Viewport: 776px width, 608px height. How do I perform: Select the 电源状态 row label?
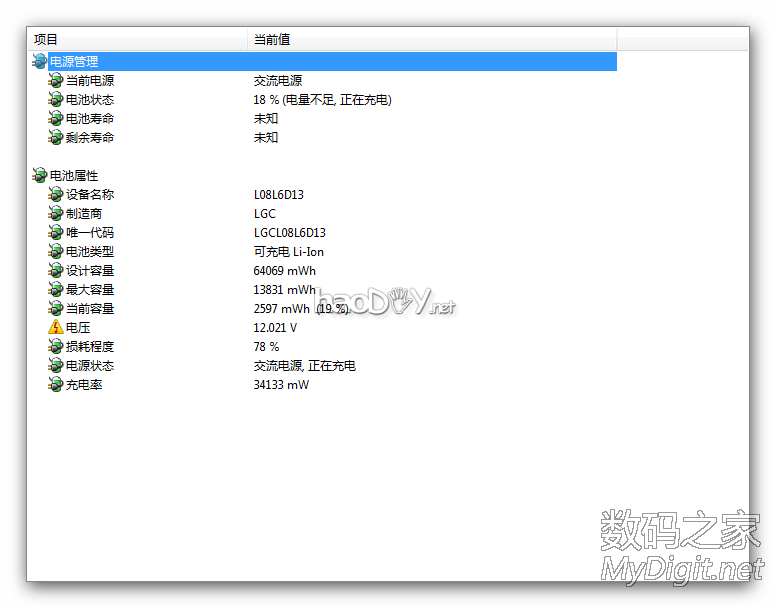[x=90, y=366]
